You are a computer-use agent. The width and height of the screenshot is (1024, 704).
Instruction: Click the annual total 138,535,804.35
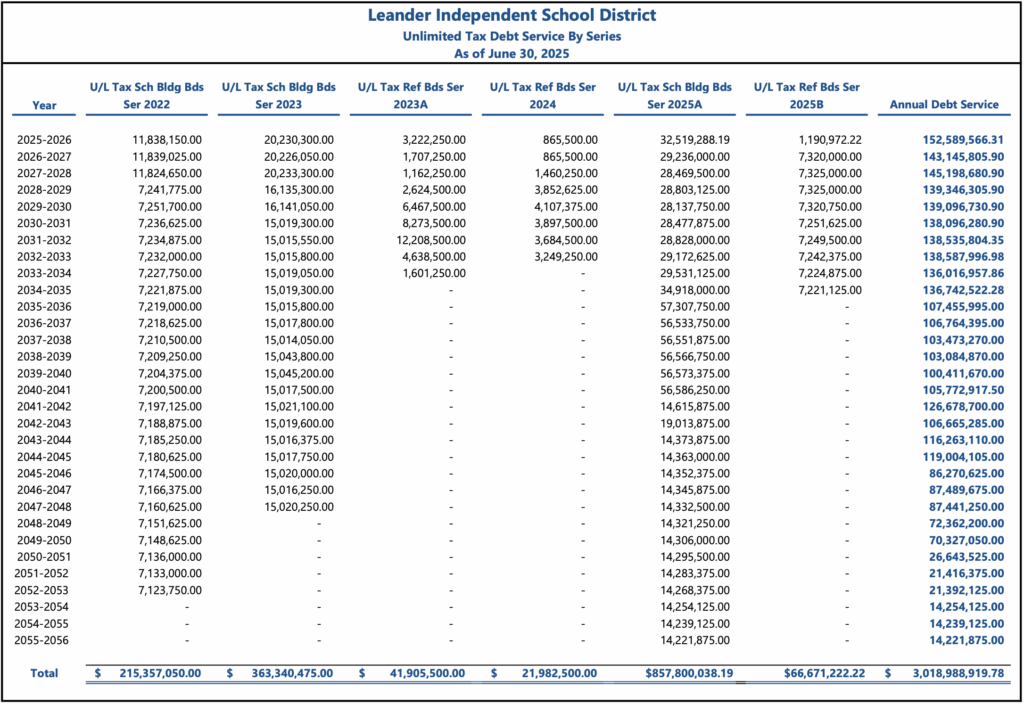963,240
